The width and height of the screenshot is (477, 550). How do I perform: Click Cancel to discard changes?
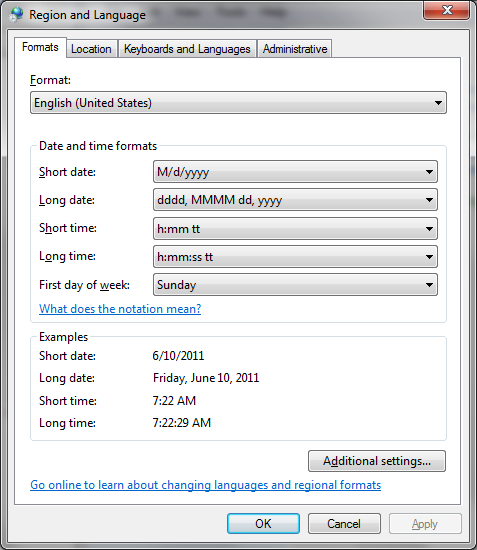point(344,524)
